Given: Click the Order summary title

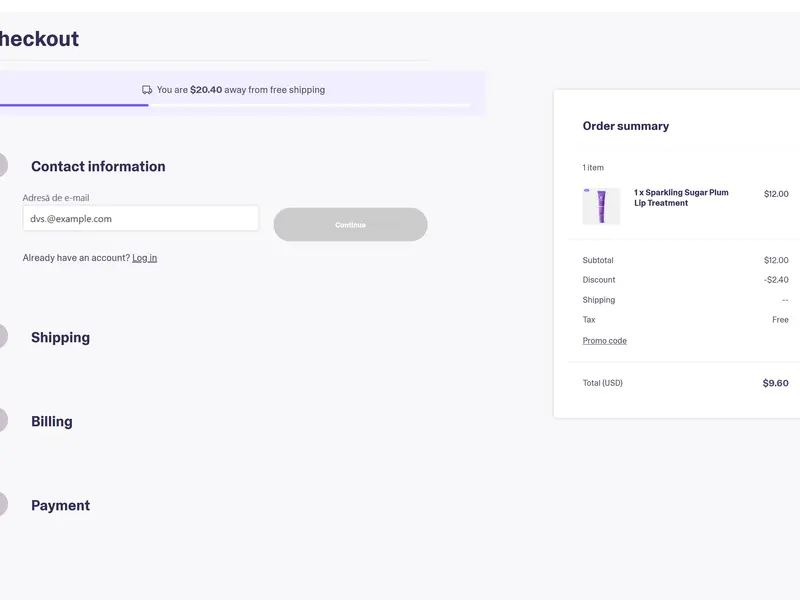Looking at the screenshot, I should 625,126.
